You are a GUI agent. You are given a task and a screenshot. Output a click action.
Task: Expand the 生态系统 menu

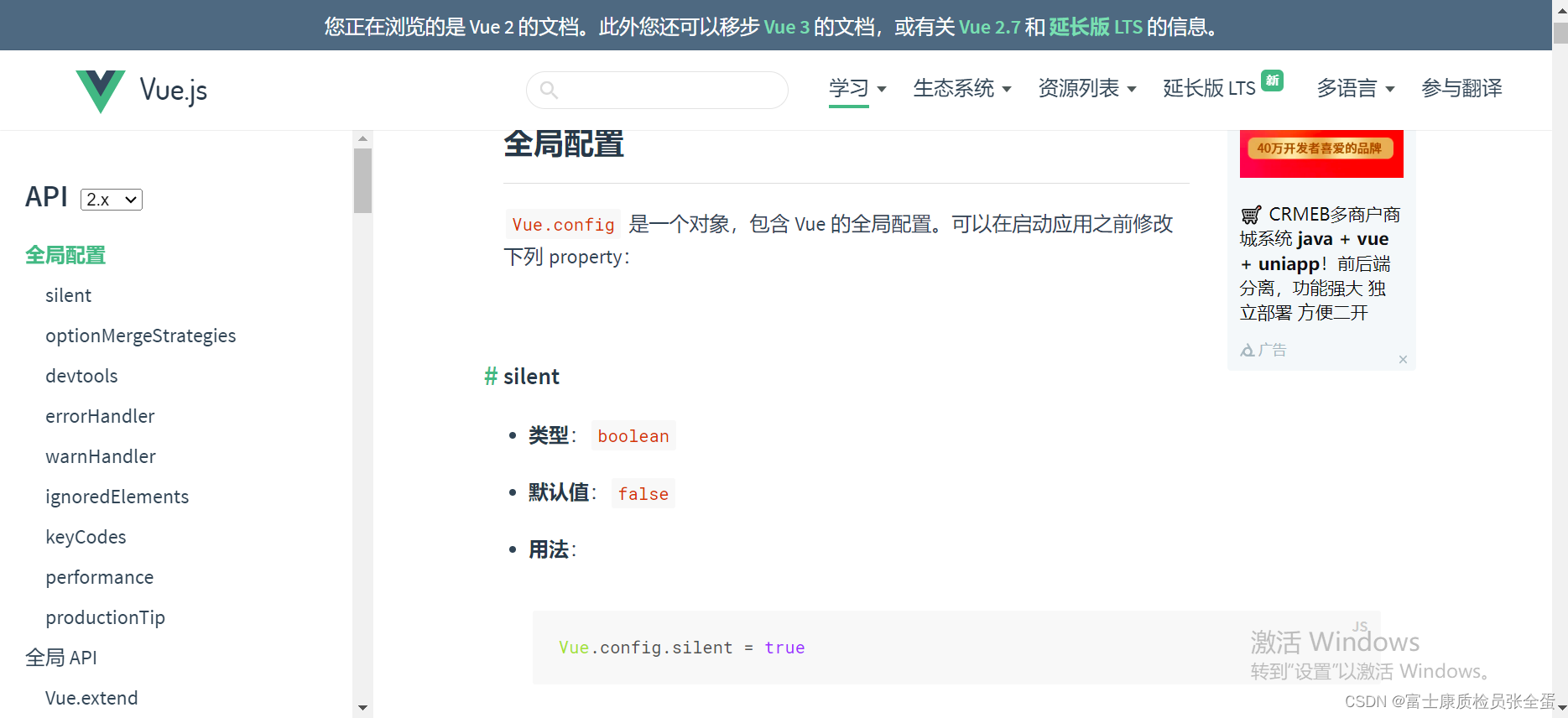[x=962, y=88]
